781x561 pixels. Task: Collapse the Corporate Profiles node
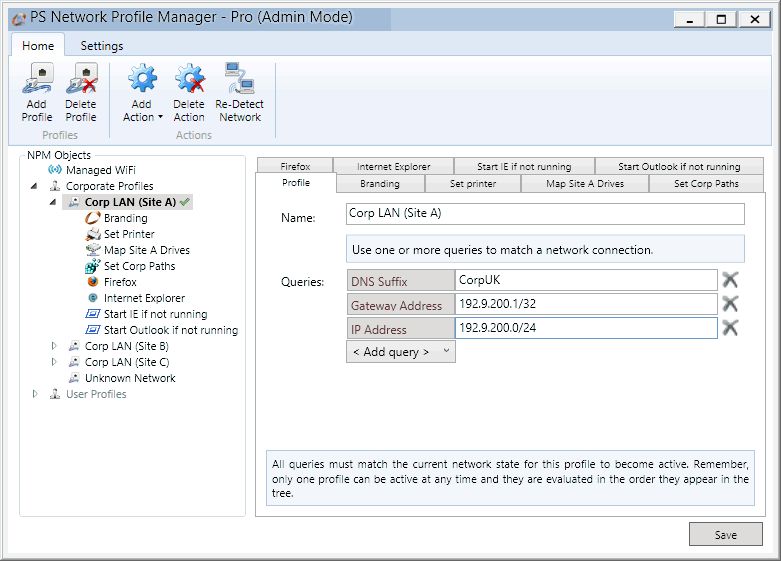click(34, 186)
